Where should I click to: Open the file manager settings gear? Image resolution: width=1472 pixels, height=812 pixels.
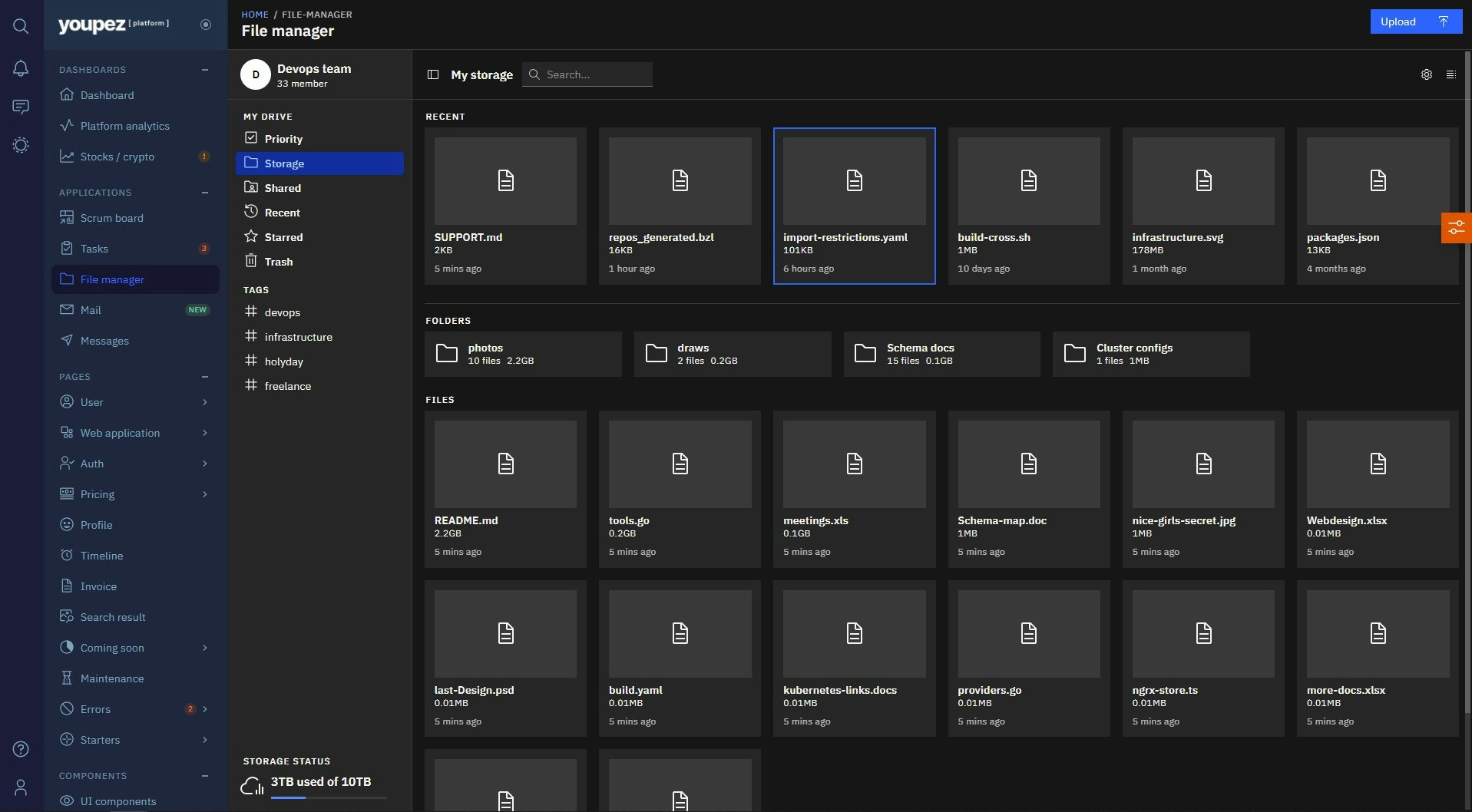coord(1426,74)
